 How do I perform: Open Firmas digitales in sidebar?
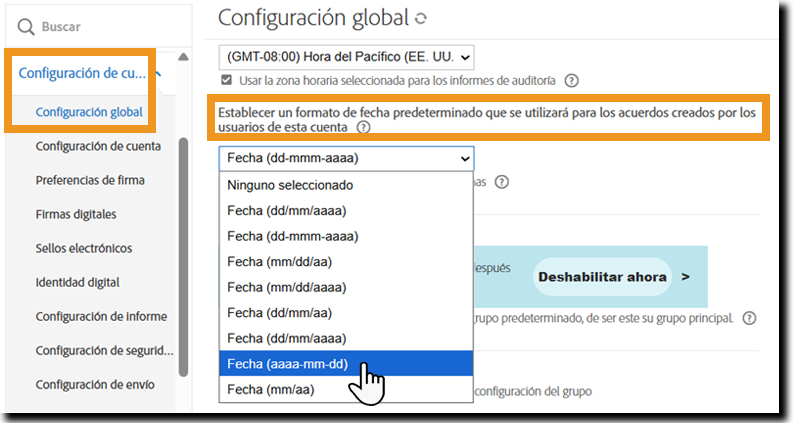coord(76,214)
